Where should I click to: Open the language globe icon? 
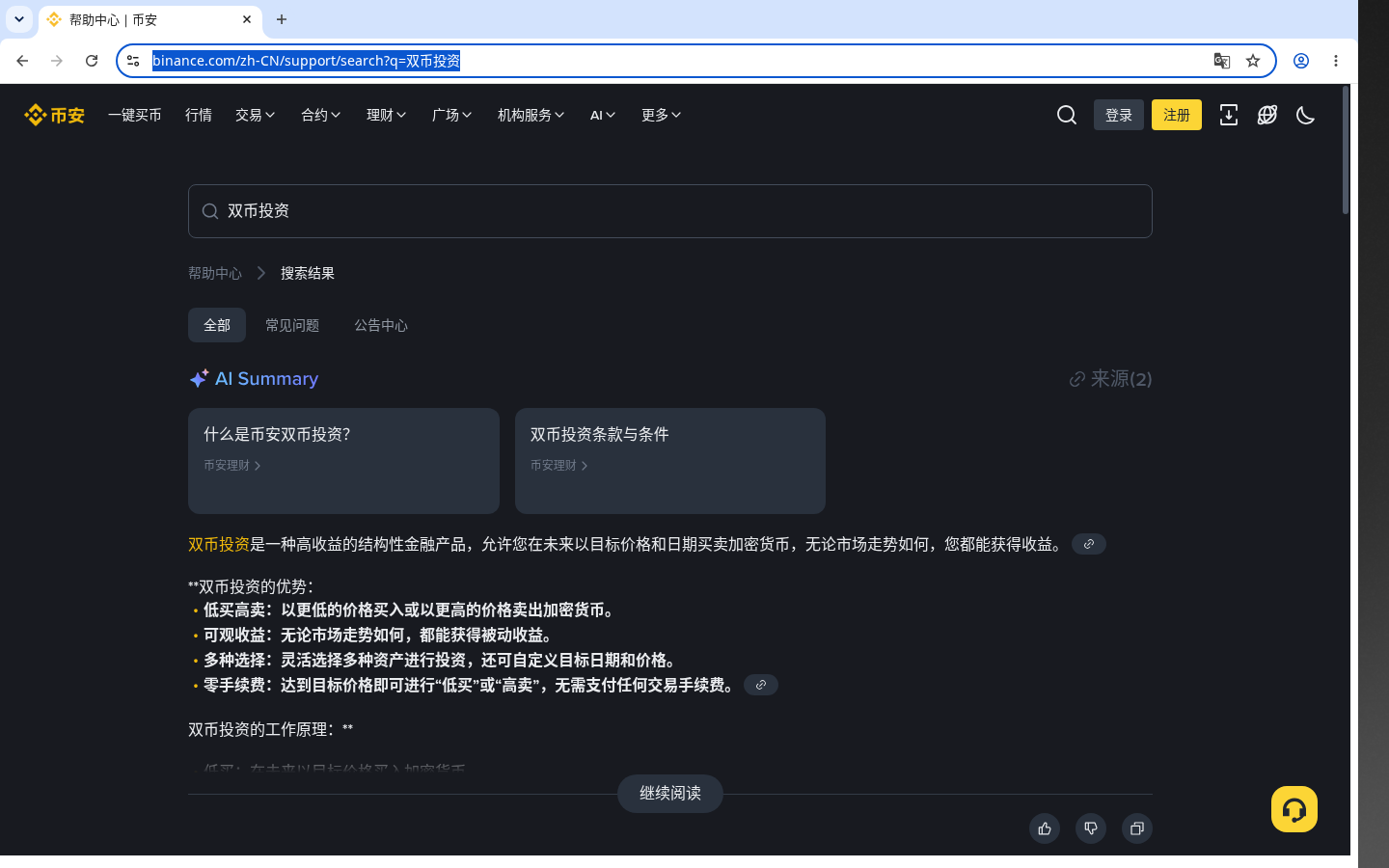click(x=1267, y=115)
